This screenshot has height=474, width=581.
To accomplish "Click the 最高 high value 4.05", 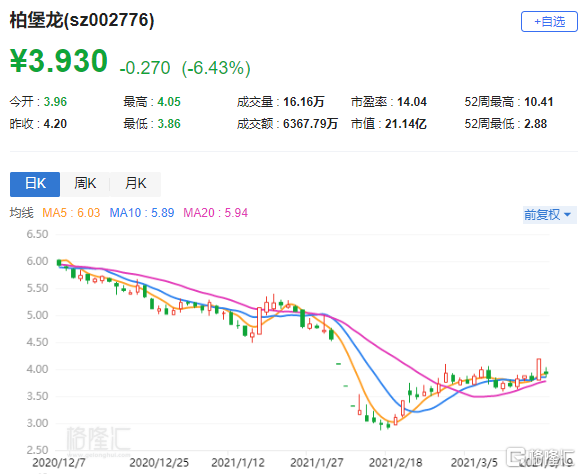I will [169, 102].
